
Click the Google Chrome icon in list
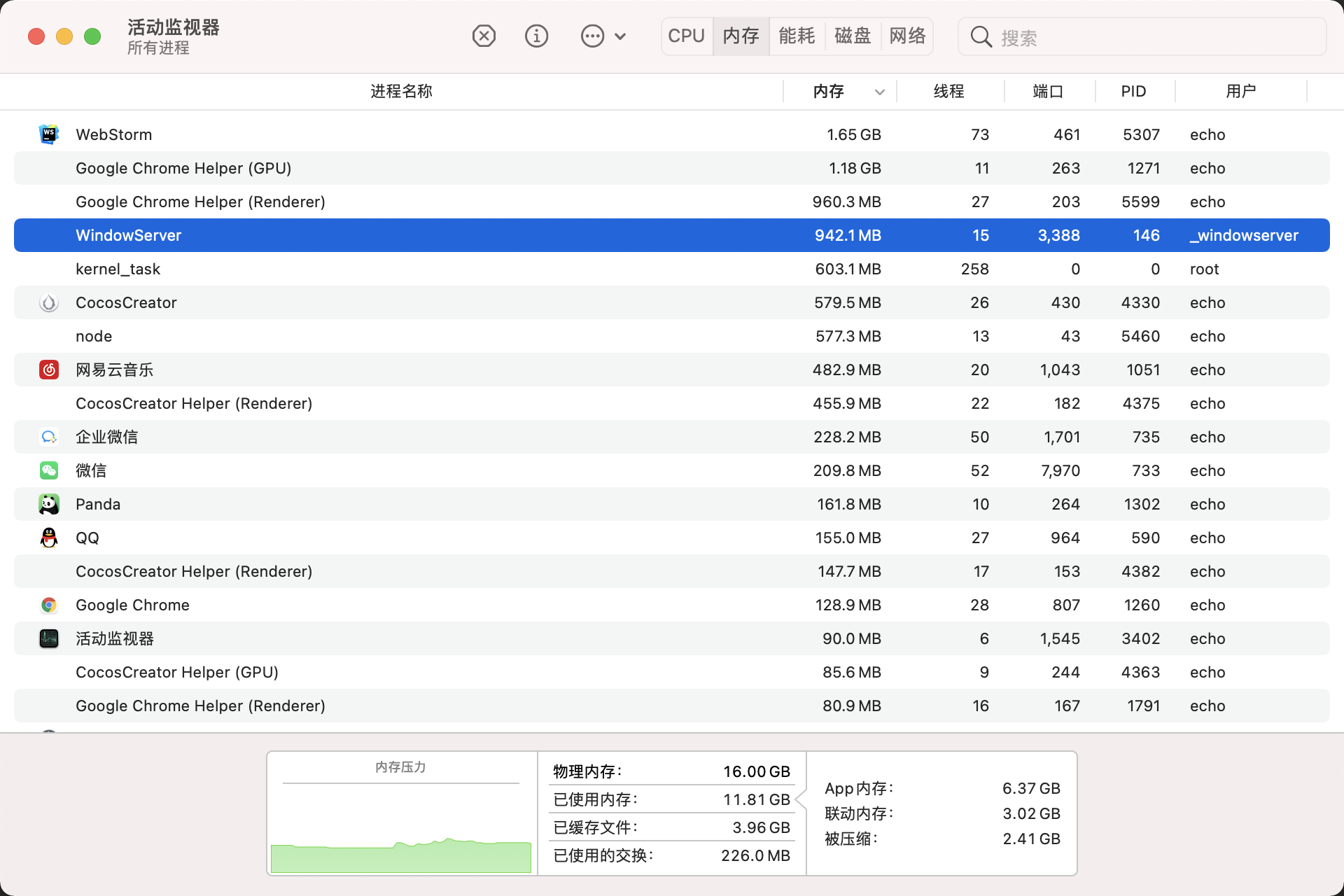[x=49, y=605]
